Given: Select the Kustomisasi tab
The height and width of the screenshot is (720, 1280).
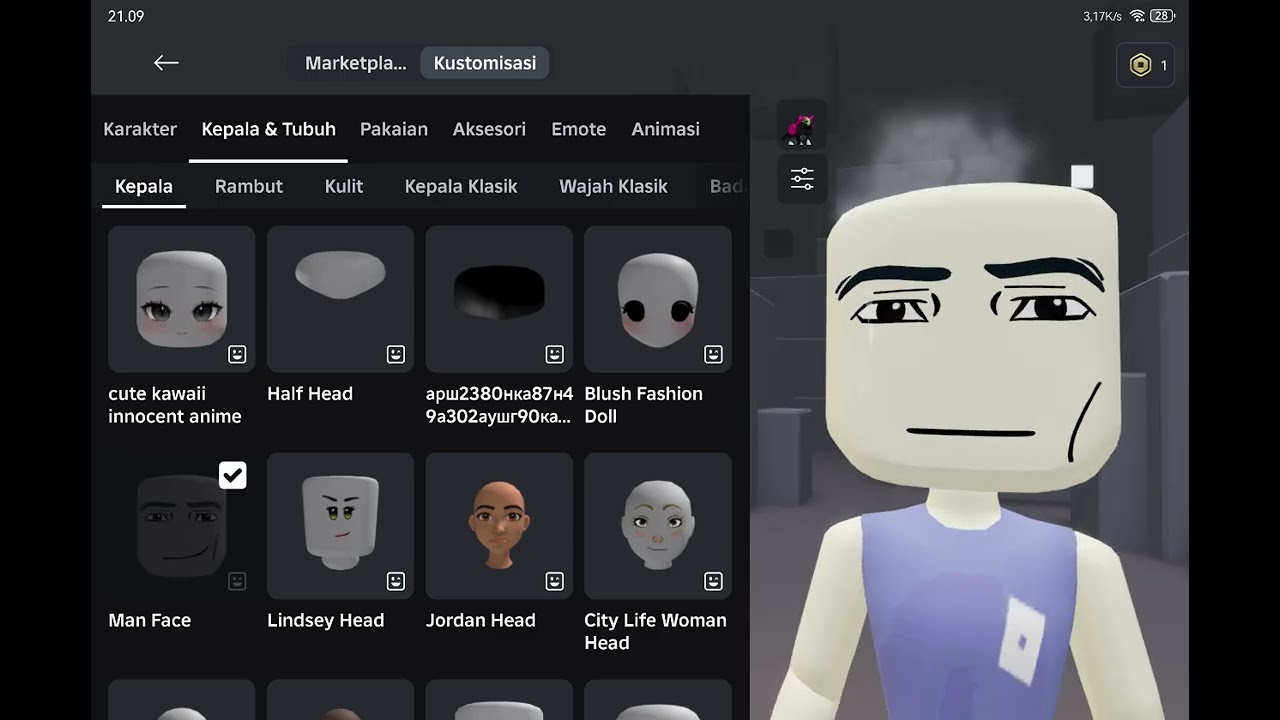Looking at the screenshot, I should (485, 63).
